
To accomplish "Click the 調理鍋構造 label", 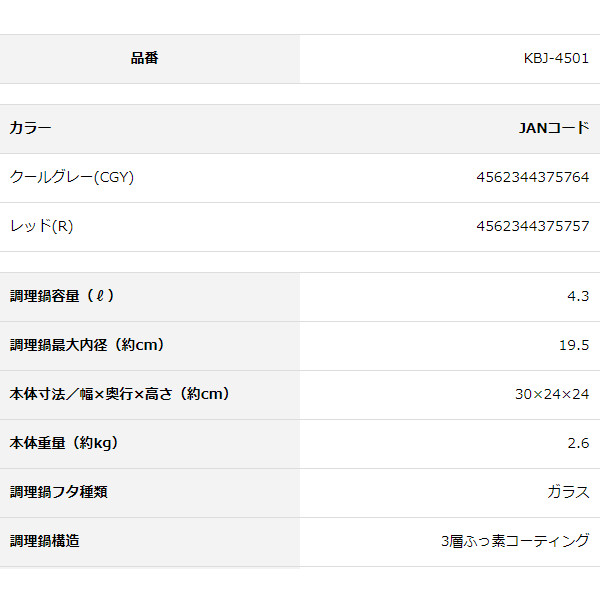I will tap(44, 541).
